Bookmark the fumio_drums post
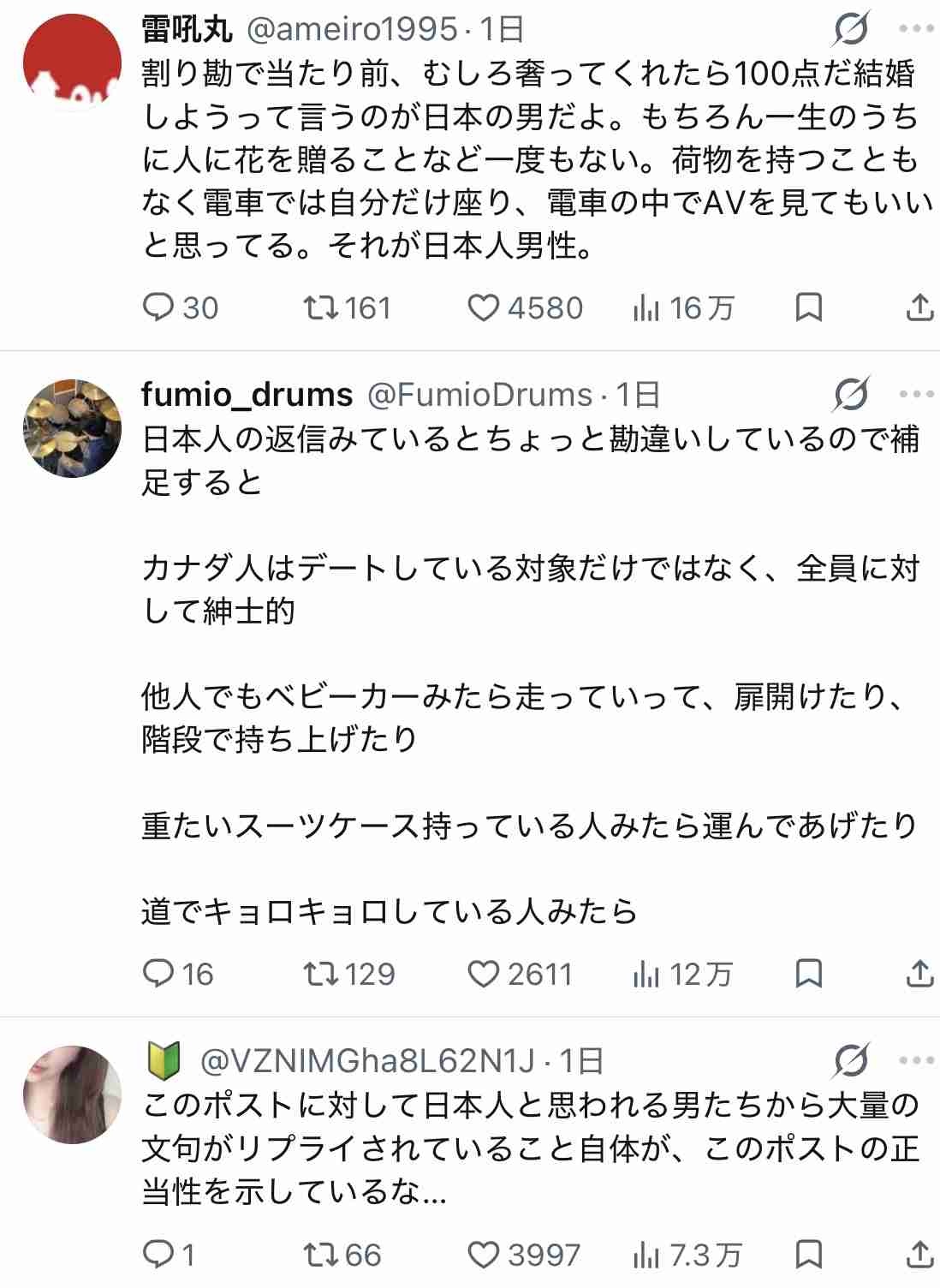The image size is (940, 1288). coord(808,974)
